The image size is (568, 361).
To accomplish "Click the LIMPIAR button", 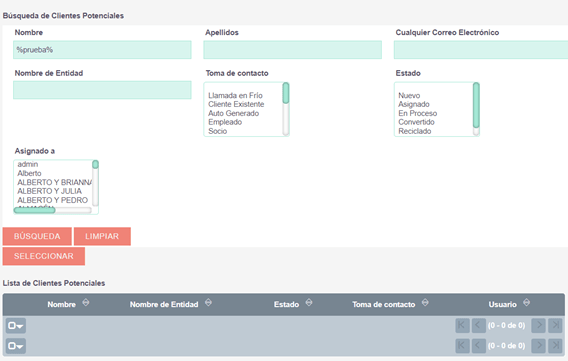I will tap(102, 236).
